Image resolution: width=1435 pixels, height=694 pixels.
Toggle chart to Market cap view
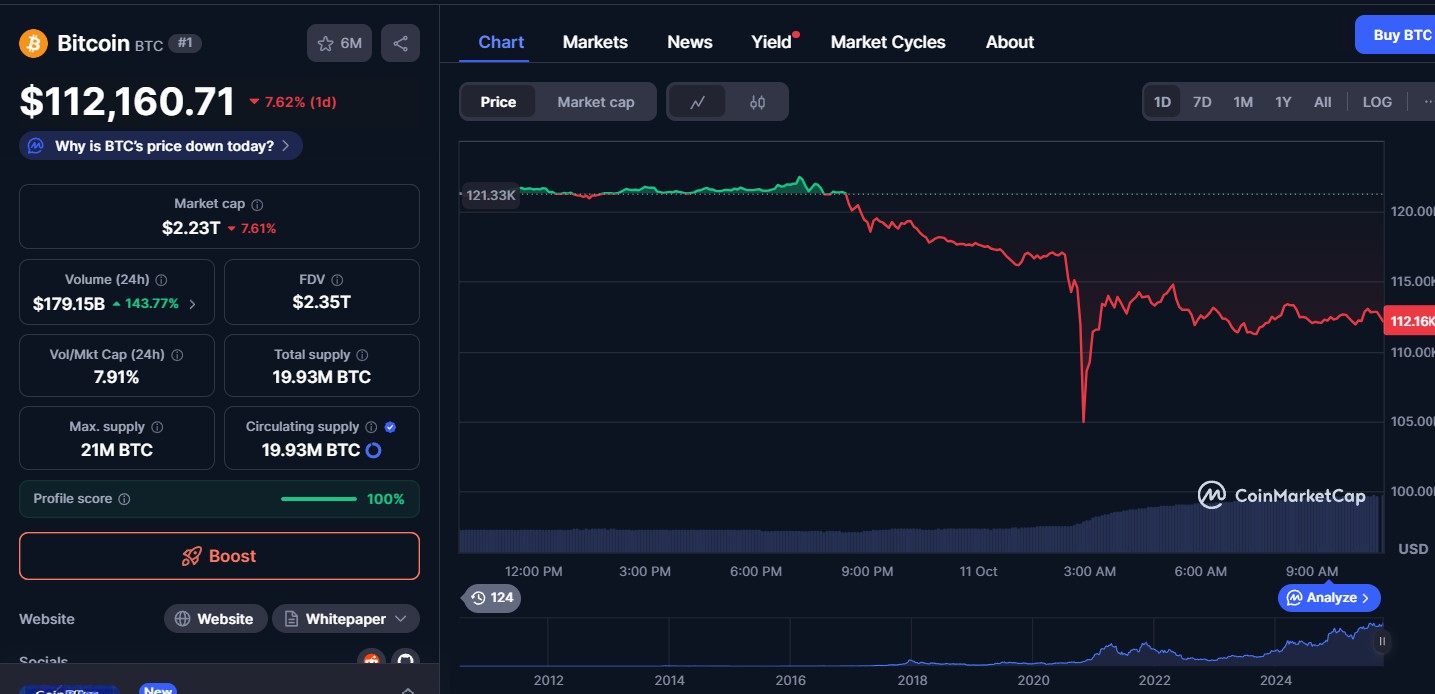(595, 102)
